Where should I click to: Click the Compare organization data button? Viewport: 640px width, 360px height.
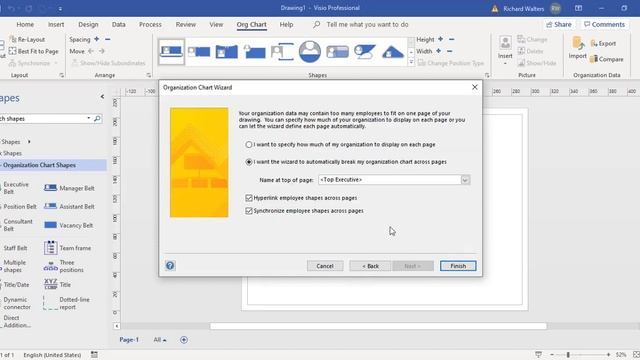click(607, 59)
